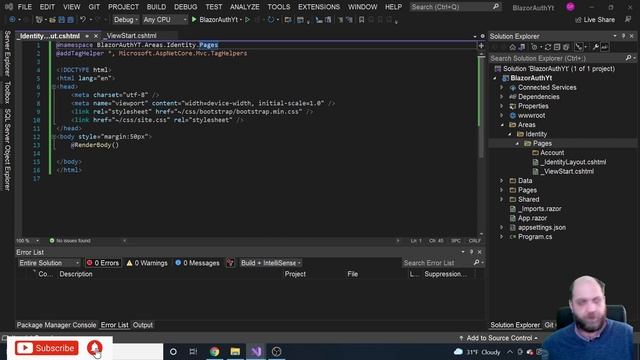Image resolution: width=640 pixels, height=360 pixels.
Task: Click the Live Share button
Action: pos(595,20)
